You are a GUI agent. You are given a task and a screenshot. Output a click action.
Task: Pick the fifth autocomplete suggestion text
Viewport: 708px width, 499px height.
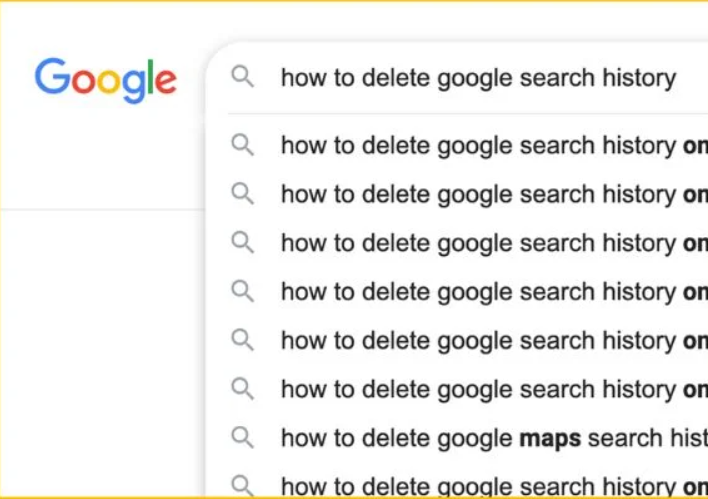[494, 341]
